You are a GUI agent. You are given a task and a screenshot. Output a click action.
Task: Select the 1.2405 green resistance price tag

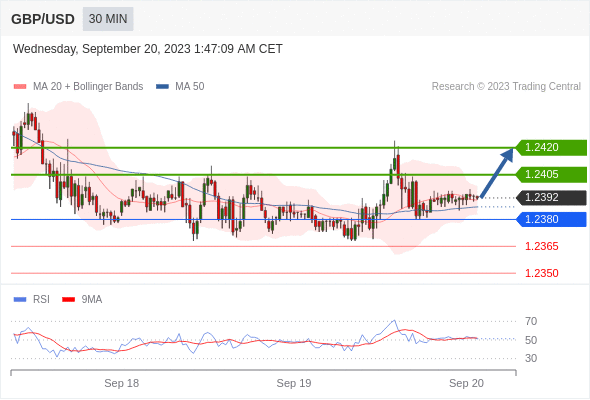[x=551, y=174]
